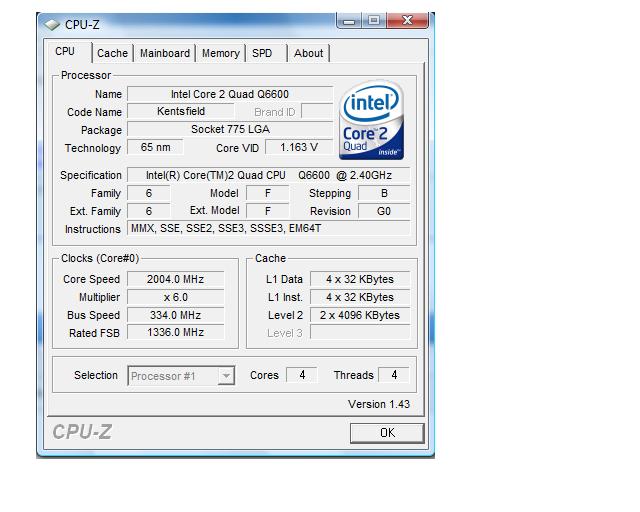Click the L1 Data value 4 x 32 KBytes
The width and height of the screenshot is (640, 512).
(x=360, y=279)
